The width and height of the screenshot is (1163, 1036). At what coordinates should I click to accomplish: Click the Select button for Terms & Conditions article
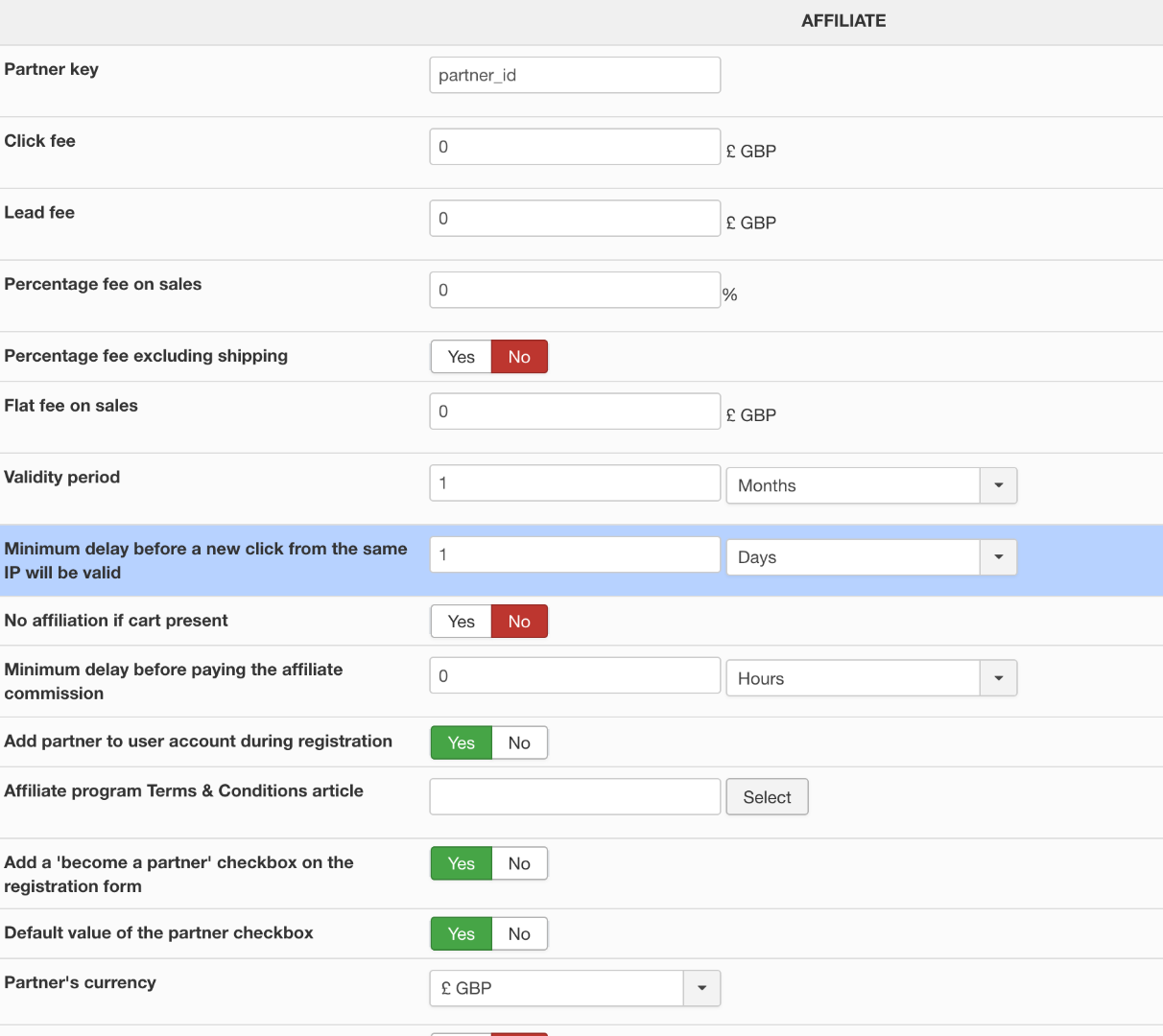pos(767,797)
